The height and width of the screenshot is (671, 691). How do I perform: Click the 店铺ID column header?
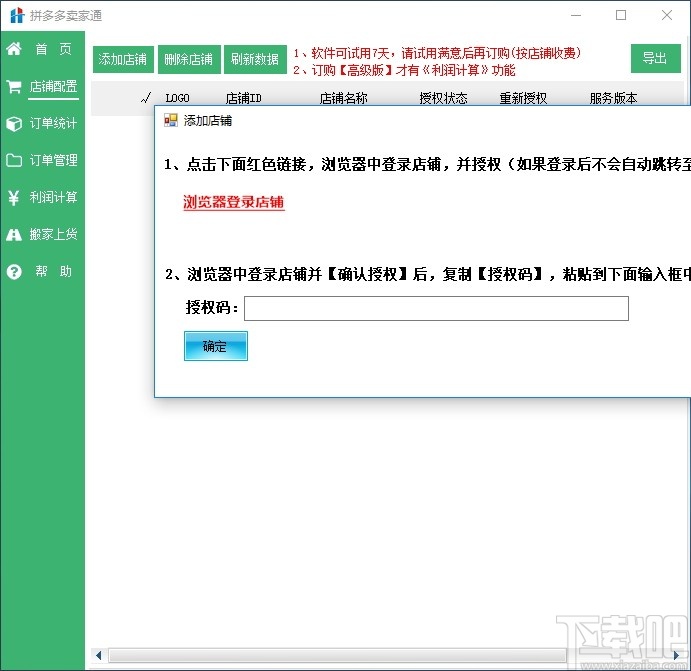tap(244, 98)
